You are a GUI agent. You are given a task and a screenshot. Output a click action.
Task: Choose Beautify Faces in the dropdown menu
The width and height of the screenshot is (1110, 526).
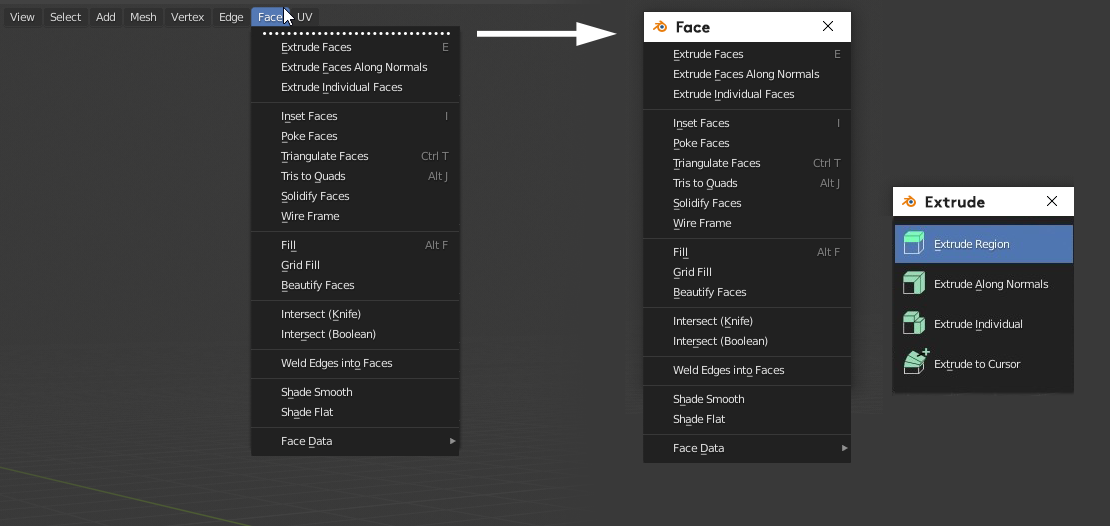pos(355,285)
